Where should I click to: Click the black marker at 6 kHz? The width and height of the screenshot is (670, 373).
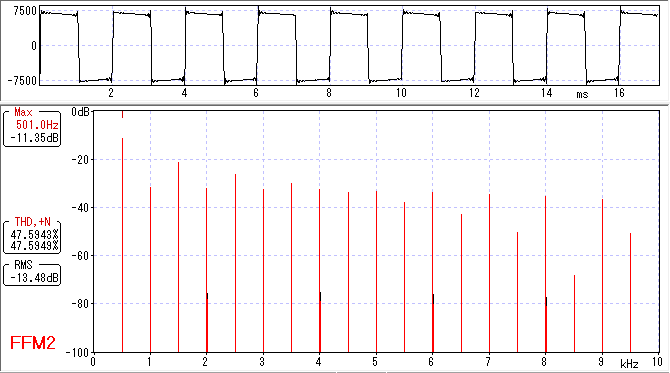(433, 299)
